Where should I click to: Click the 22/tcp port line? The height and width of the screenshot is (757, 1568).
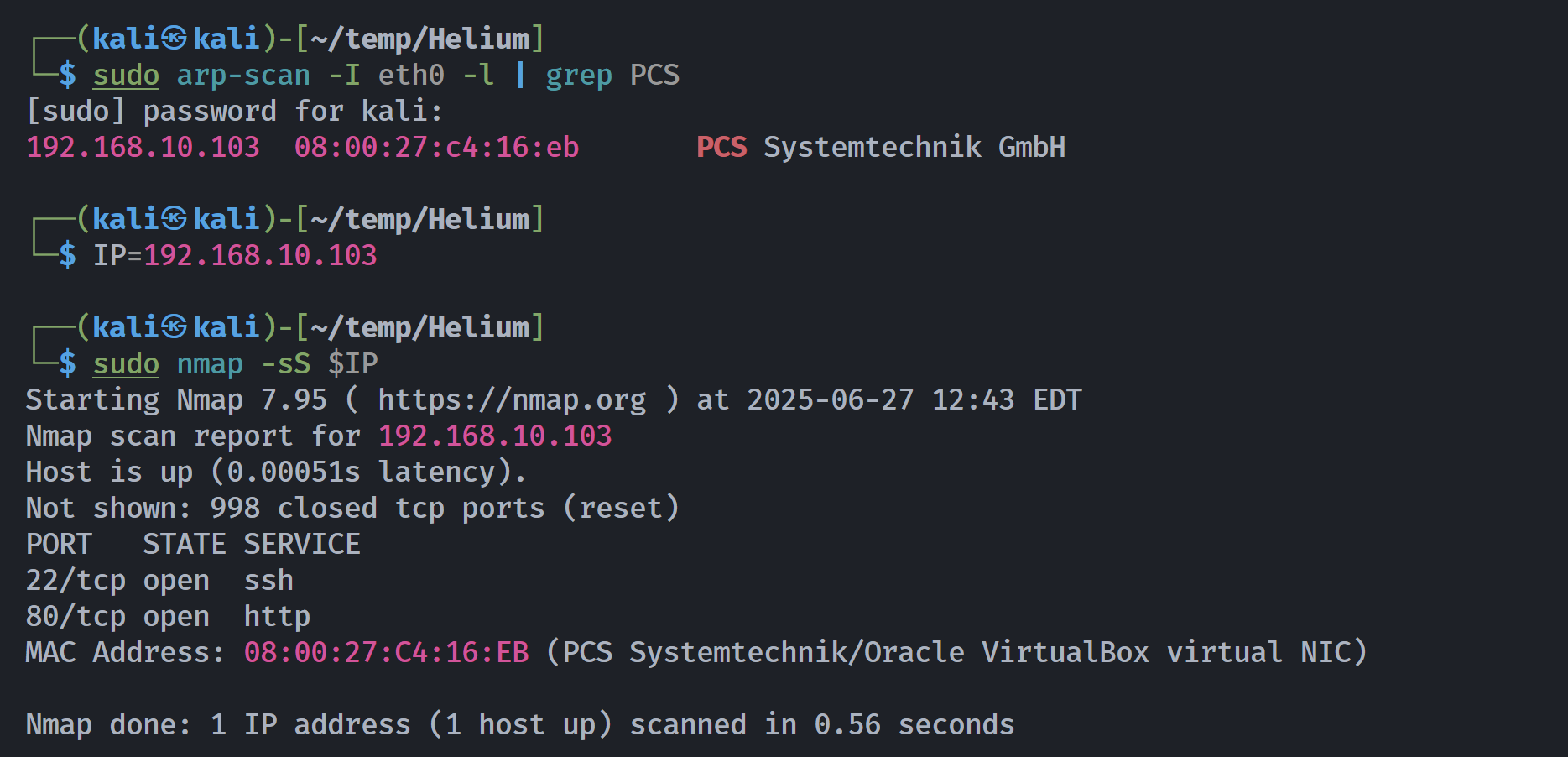(159, 581)
